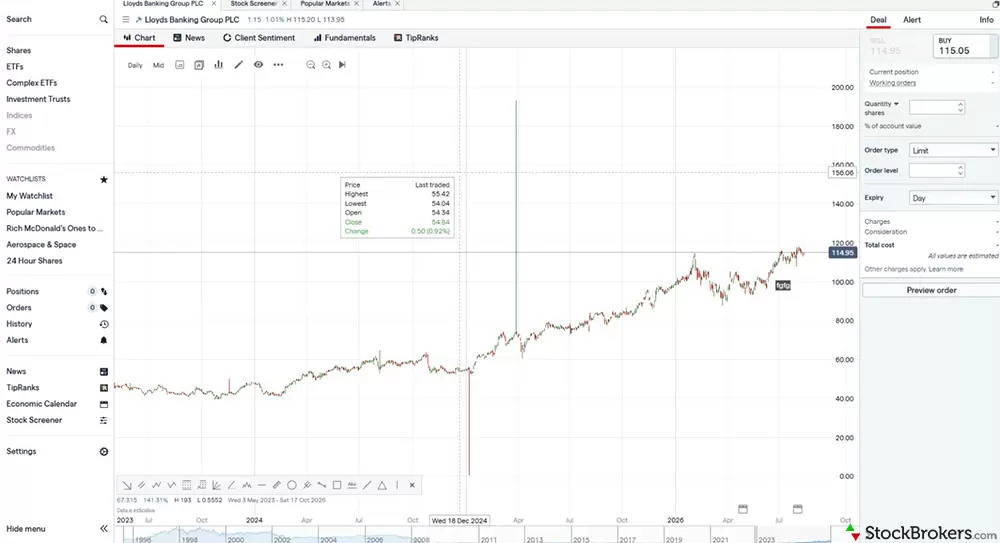Open Settings via the gear icon
The width and height of the screenshot is (1000, 543).
click(x=103, y=452)
